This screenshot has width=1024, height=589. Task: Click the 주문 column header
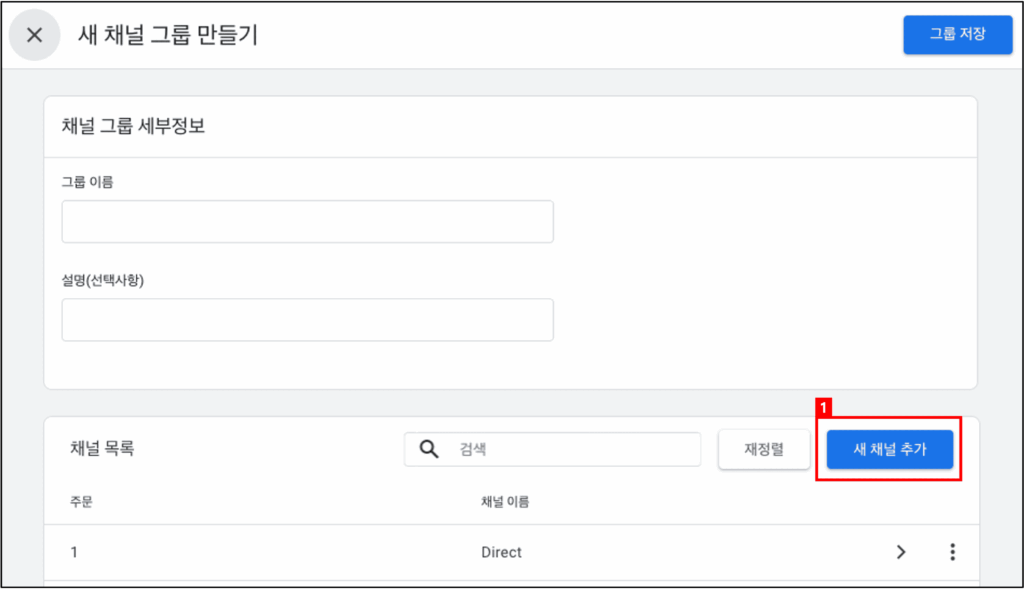point(81,502)
